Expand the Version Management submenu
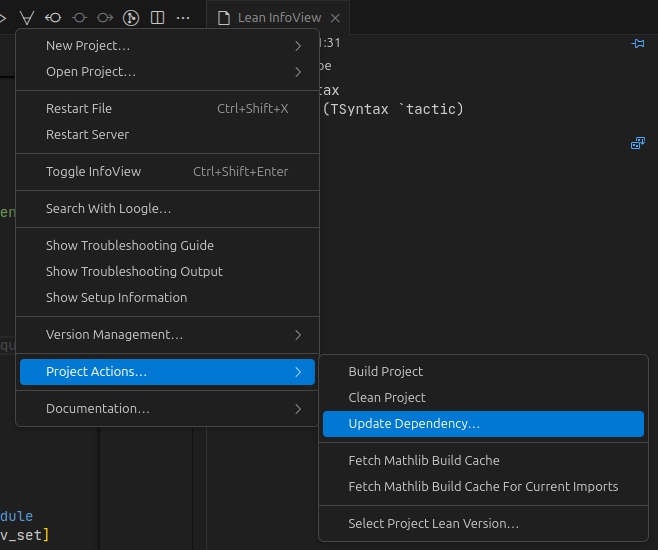Image resolution: width=658 pixels, height=550 pixels. 167,335
